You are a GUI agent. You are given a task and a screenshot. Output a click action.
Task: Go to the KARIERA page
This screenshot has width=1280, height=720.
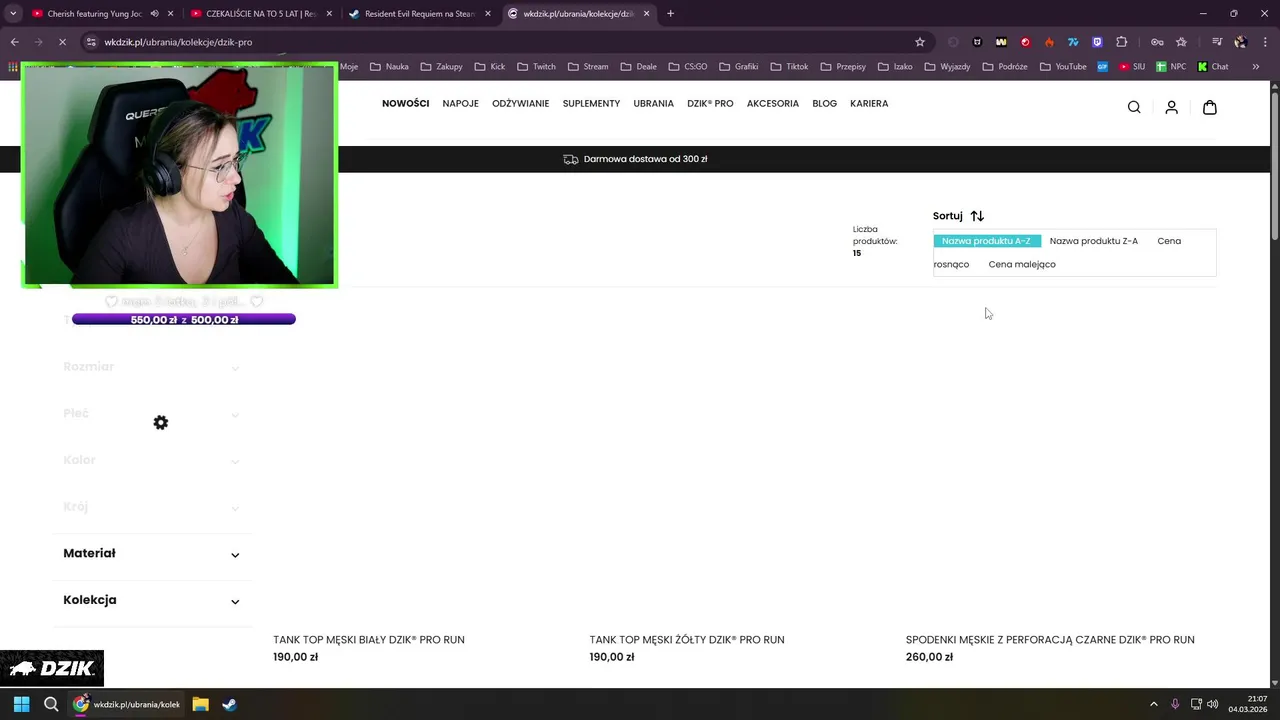click(869, 103)
